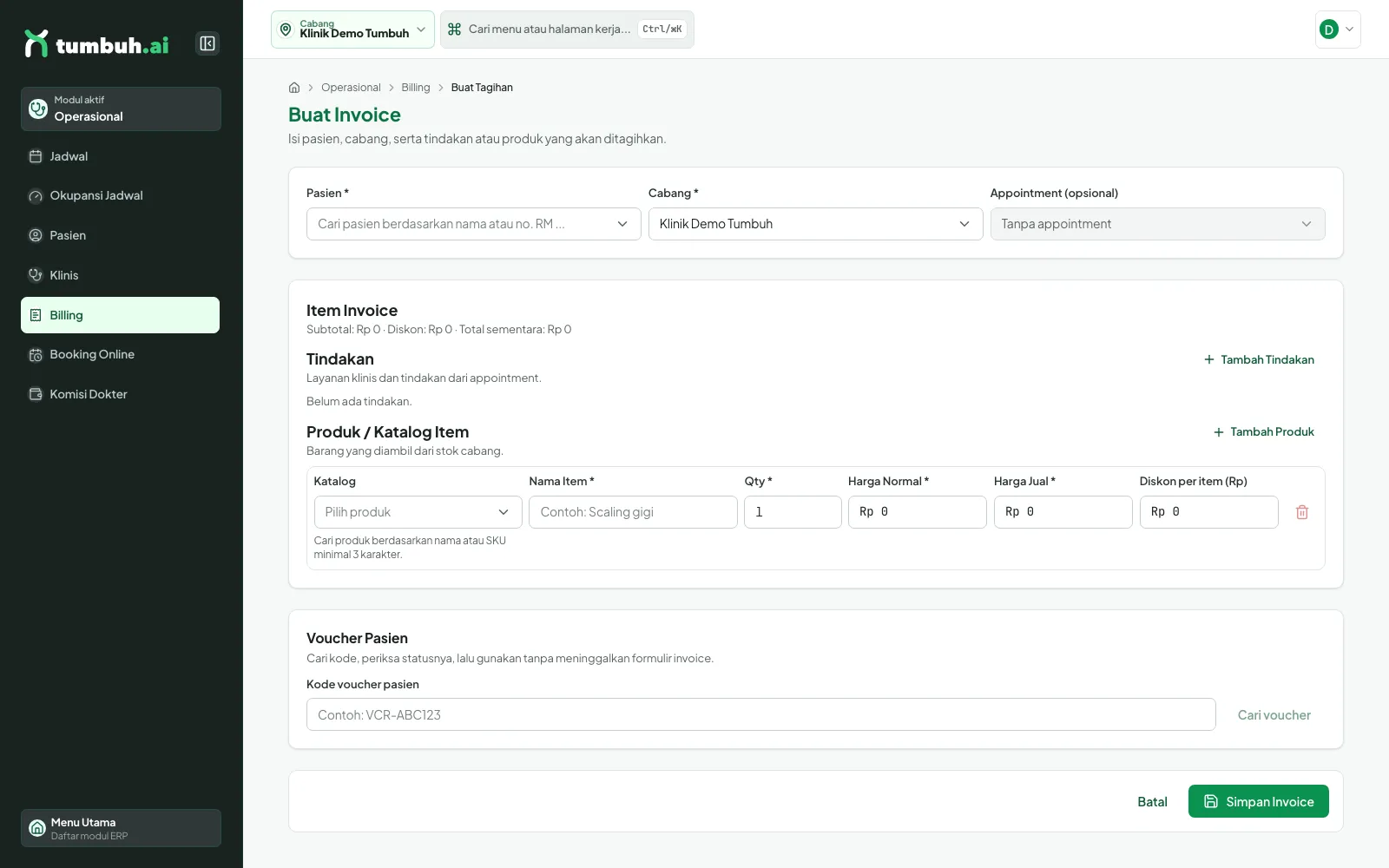Delete the product row trash icon

[1302, 512]
